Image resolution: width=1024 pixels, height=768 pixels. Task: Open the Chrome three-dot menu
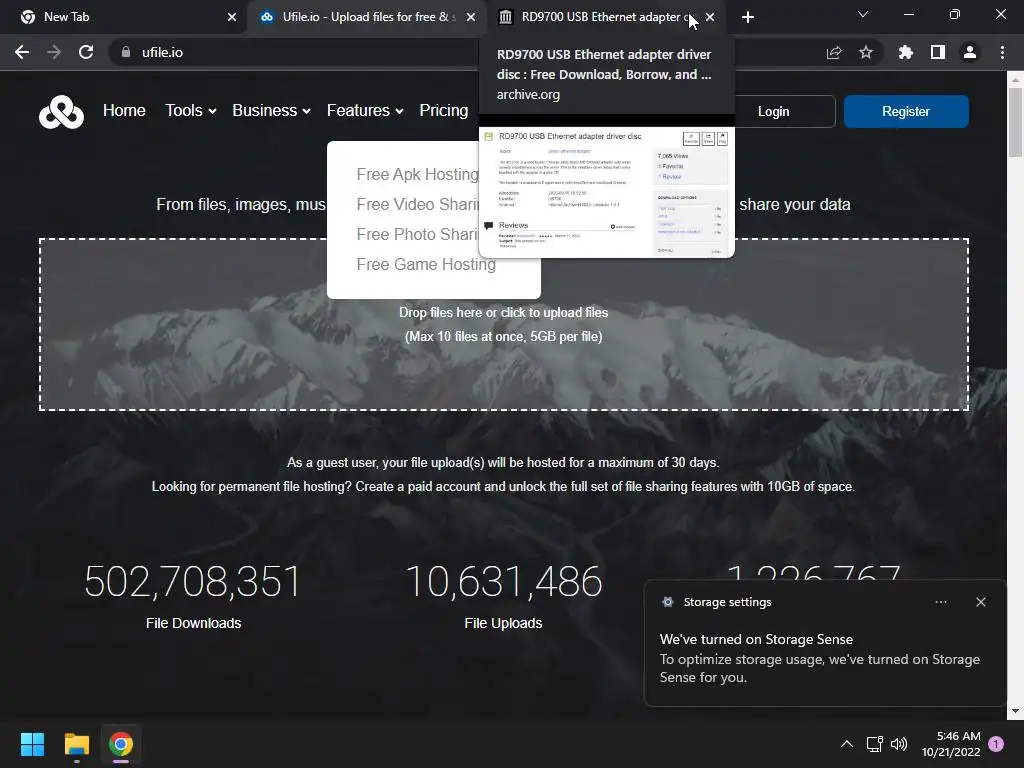click(1002, 52)
